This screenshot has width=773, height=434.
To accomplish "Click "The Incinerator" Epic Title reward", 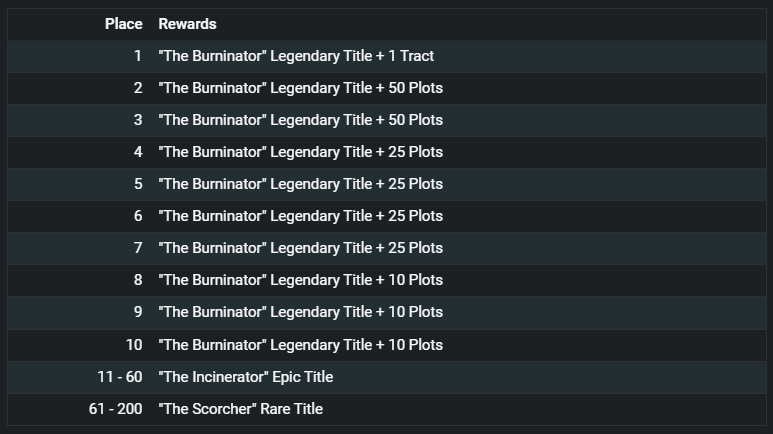I will [x=246, y=377].
